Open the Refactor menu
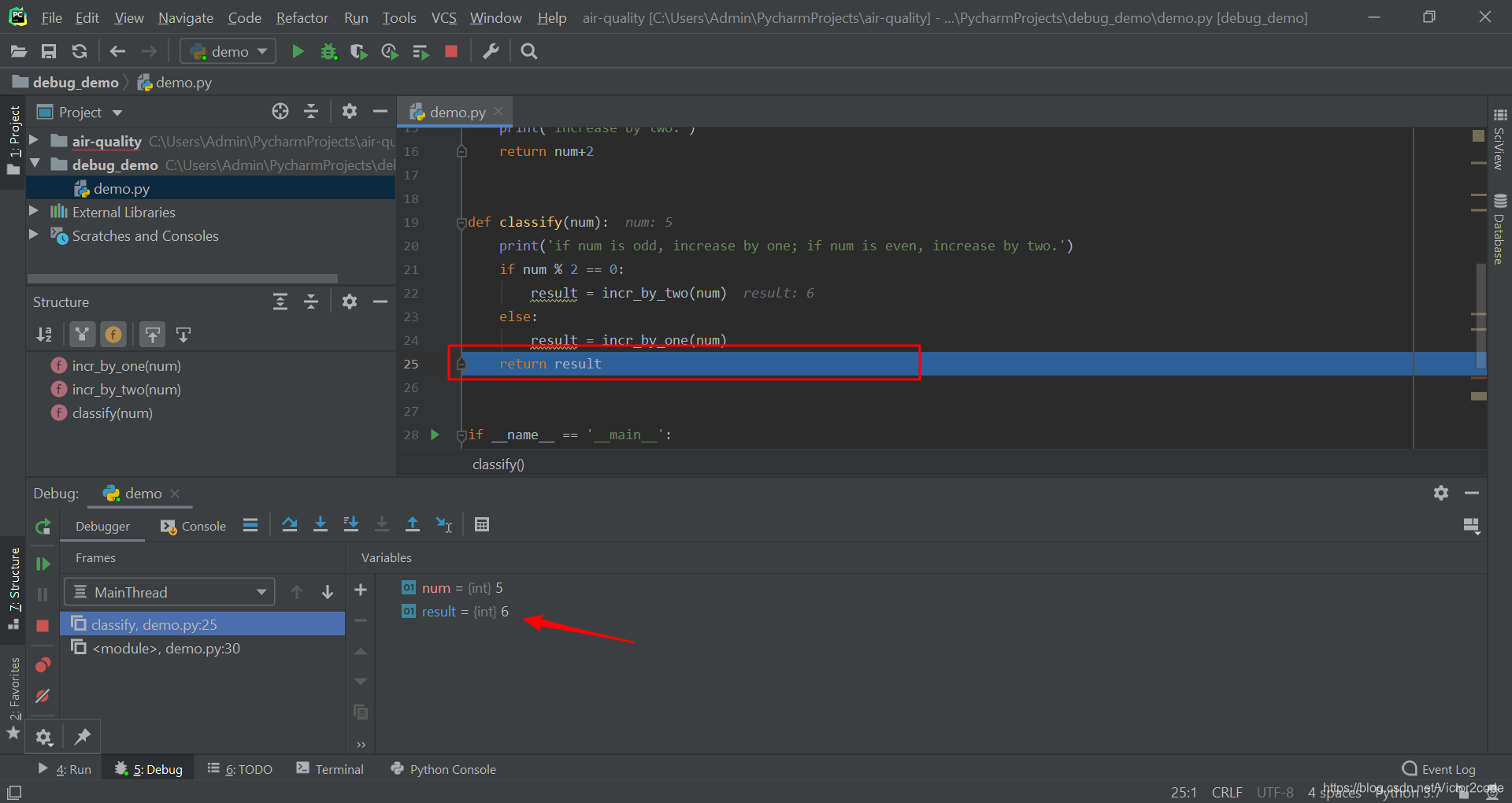Screen dimensions: 1512x803 coord(302,17)
